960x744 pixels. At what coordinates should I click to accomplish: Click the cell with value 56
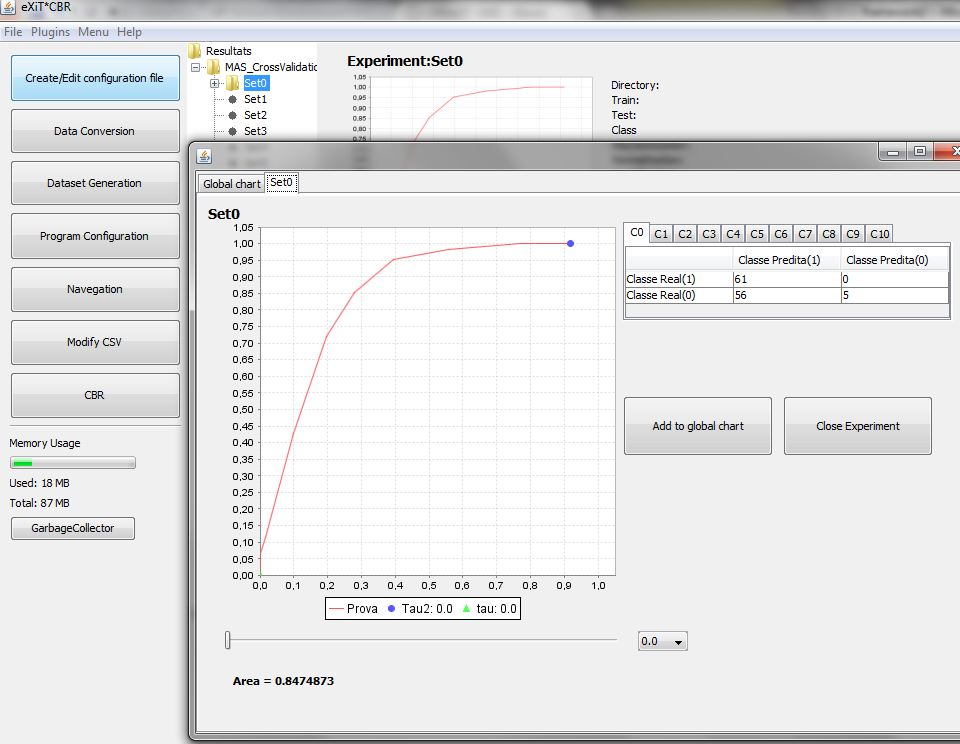tap(787, 295)
